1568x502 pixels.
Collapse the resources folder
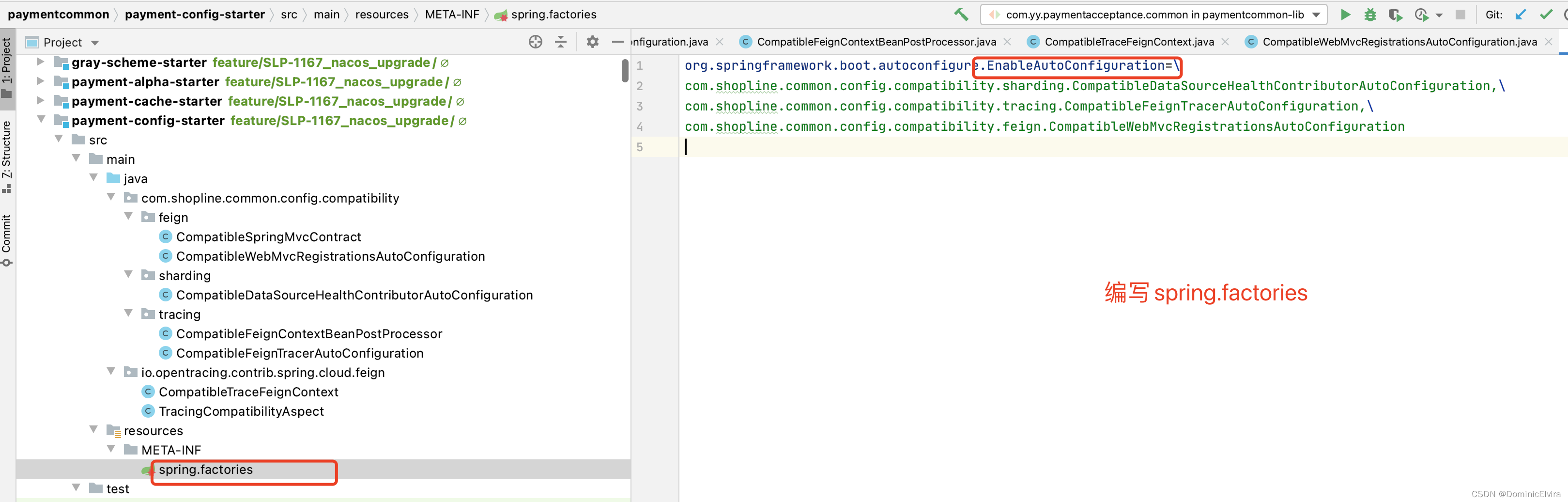click(94, 430)
